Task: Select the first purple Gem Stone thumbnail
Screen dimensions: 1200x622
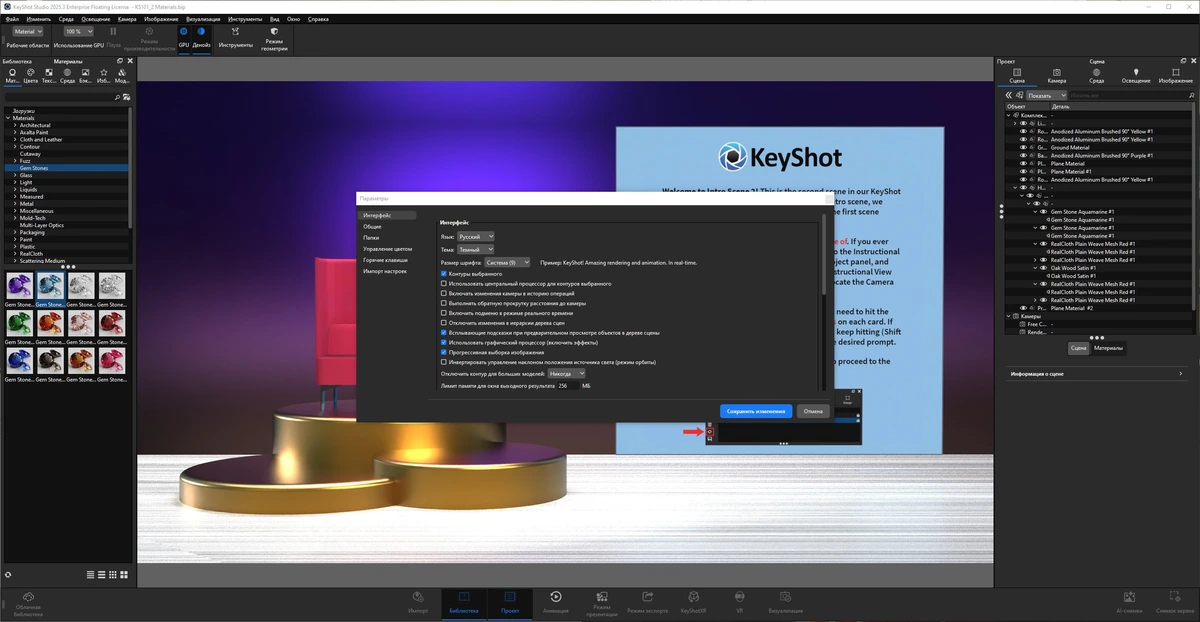Action: tap(19, 285)
